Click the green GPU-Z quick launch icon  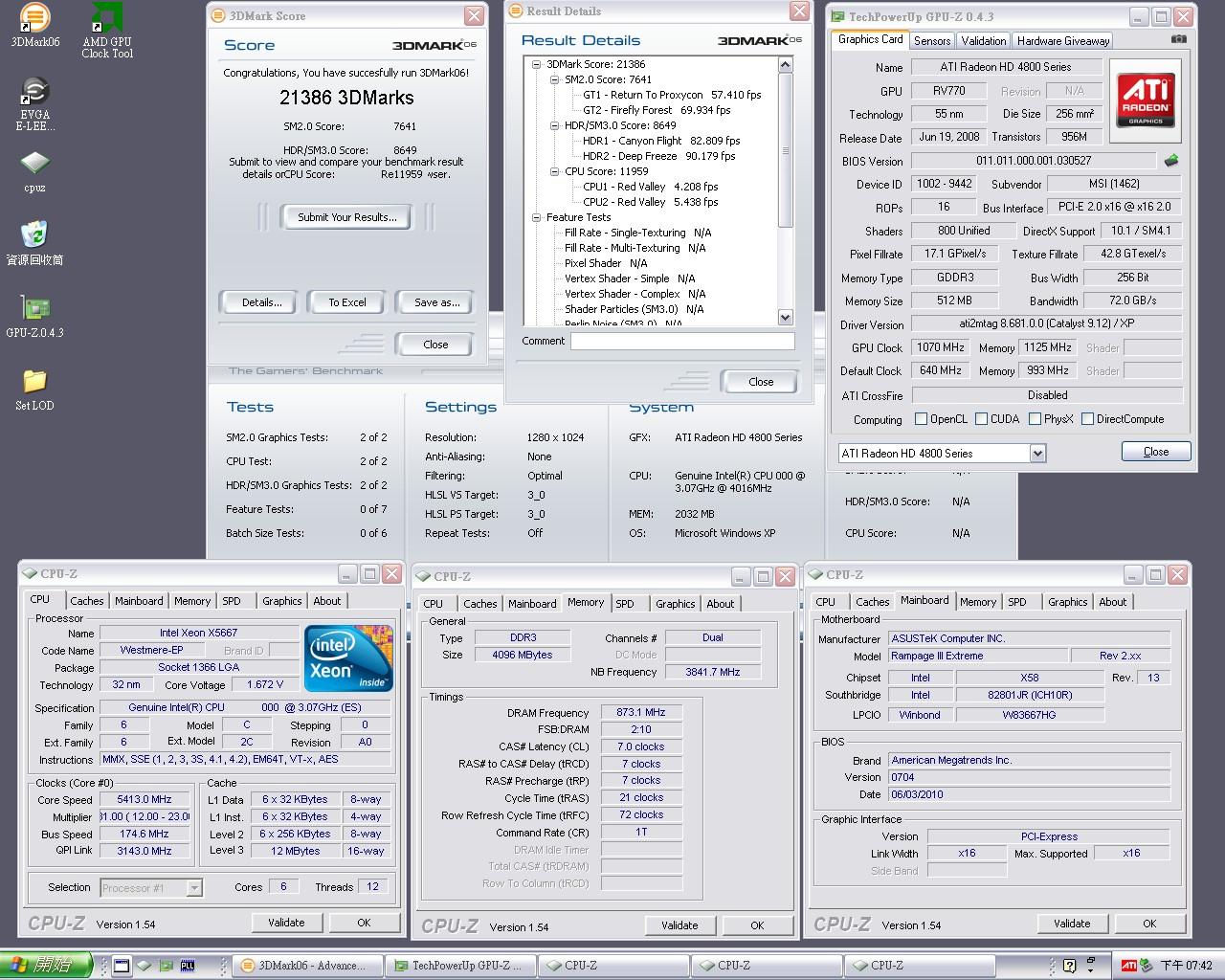point(167,965)
